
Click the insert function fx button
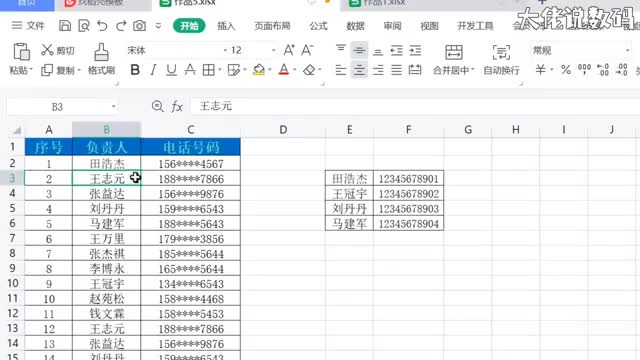177,107
